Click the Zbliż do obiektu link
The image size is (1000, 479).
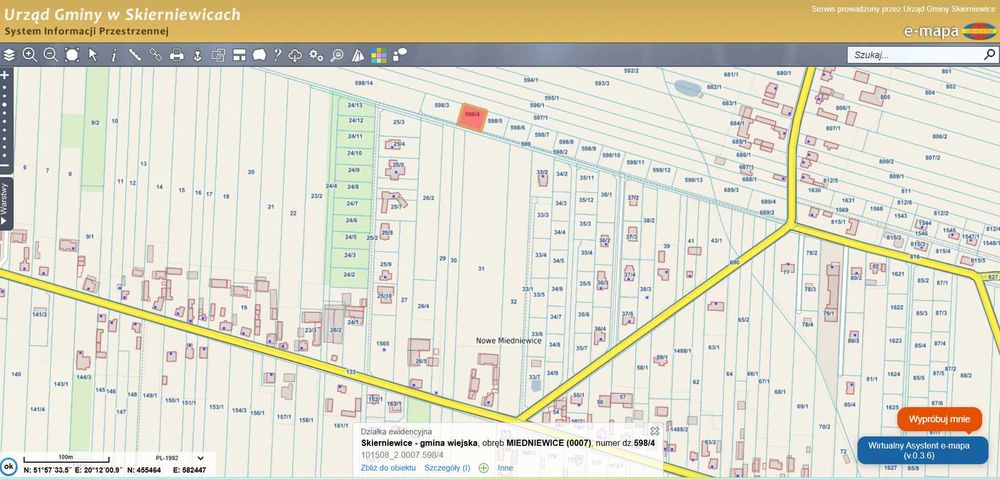coord(388,468)
